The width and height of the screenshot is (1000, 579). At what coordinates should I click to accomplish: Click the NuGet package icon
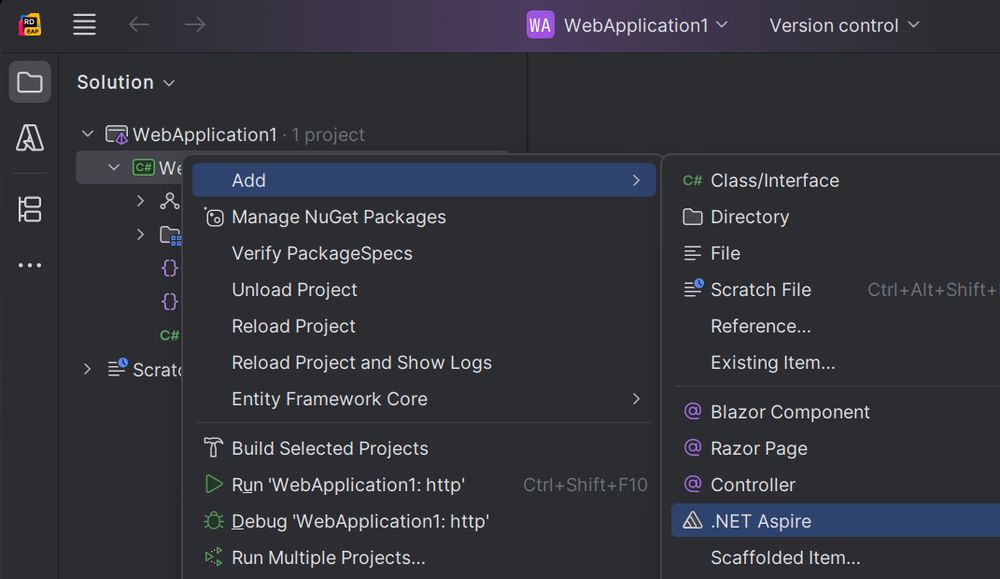214,217
